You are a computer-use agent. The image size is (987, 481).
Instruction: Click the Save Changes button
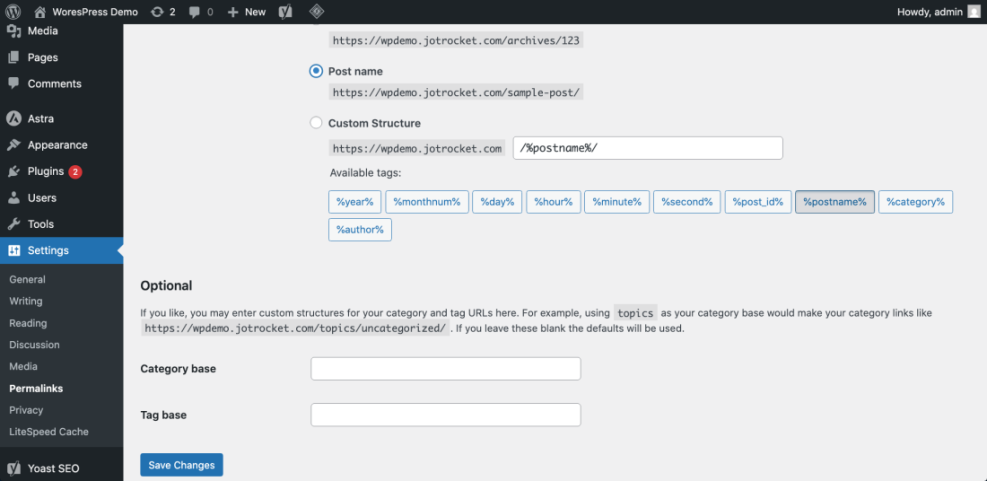(181, 465)
